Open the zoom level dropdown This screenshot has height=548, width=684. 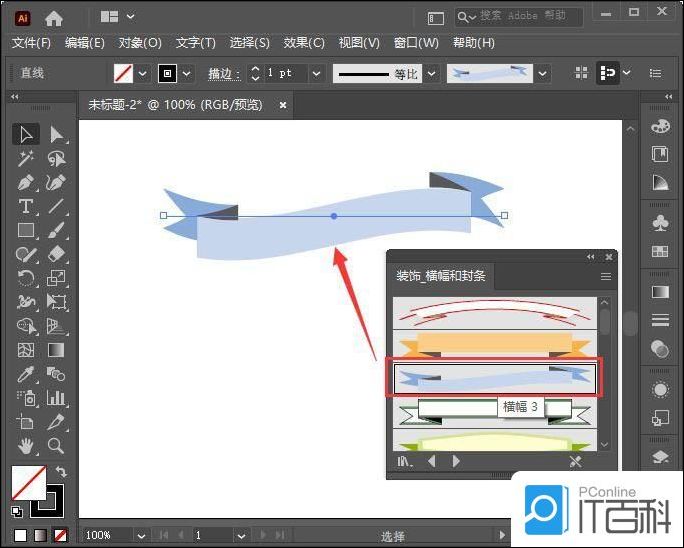pyautogui.click(x=141, y=535)
